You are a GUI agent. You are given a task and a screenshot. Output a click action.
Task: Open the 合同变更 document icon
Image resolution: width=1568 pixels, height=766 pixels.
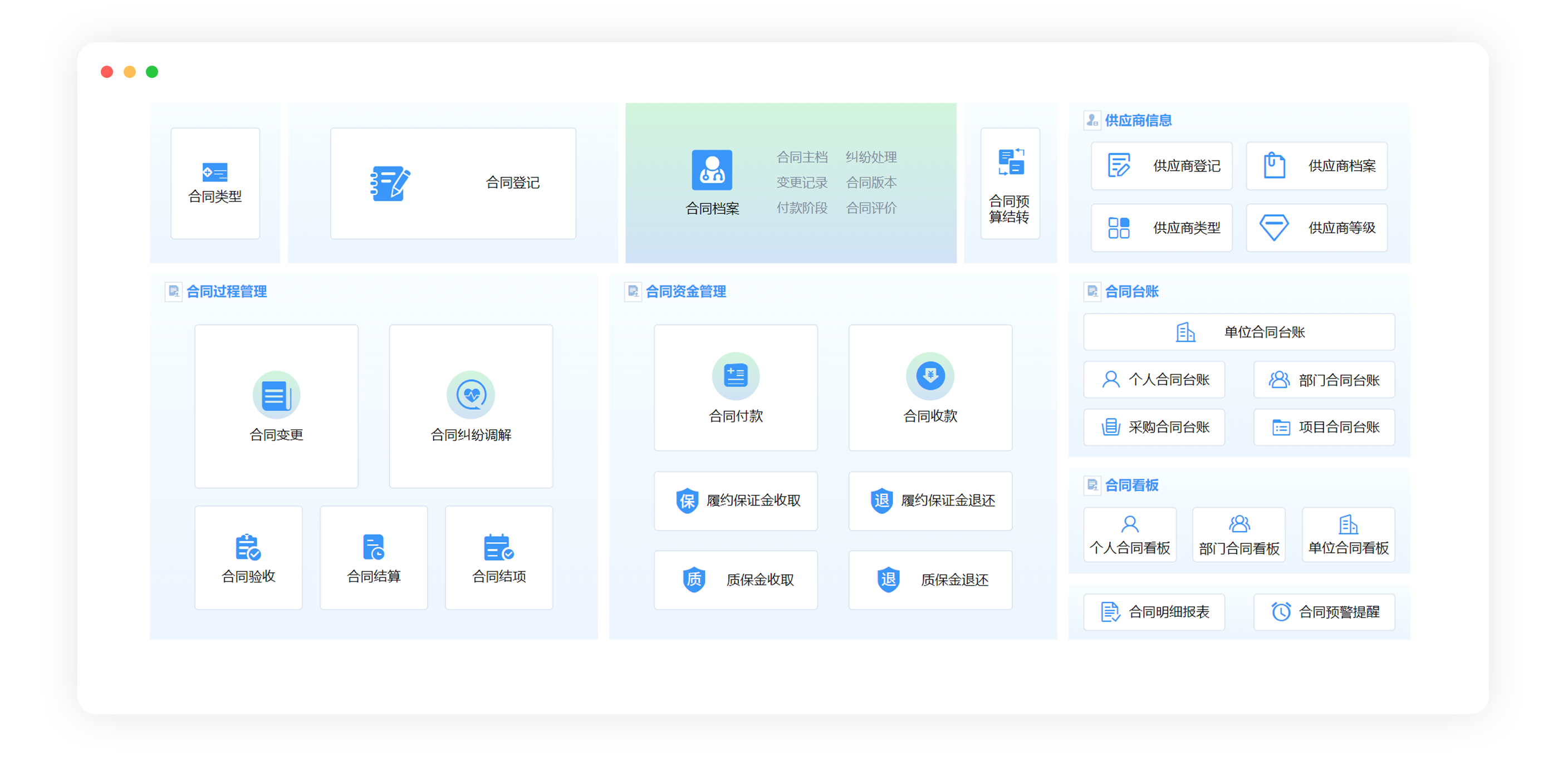click(276, 395)
